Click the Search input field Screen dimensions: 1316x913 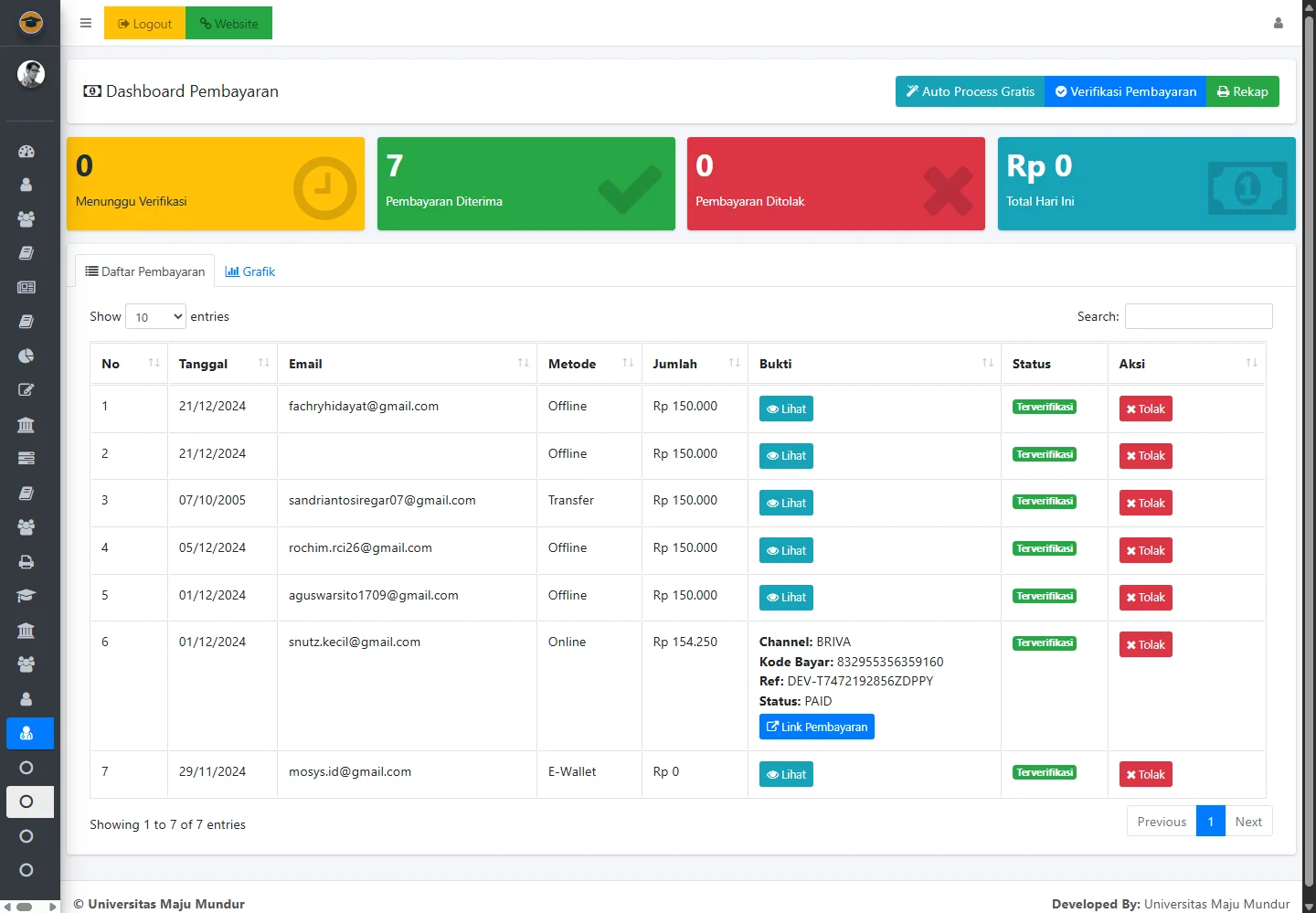click(1198, 316)
